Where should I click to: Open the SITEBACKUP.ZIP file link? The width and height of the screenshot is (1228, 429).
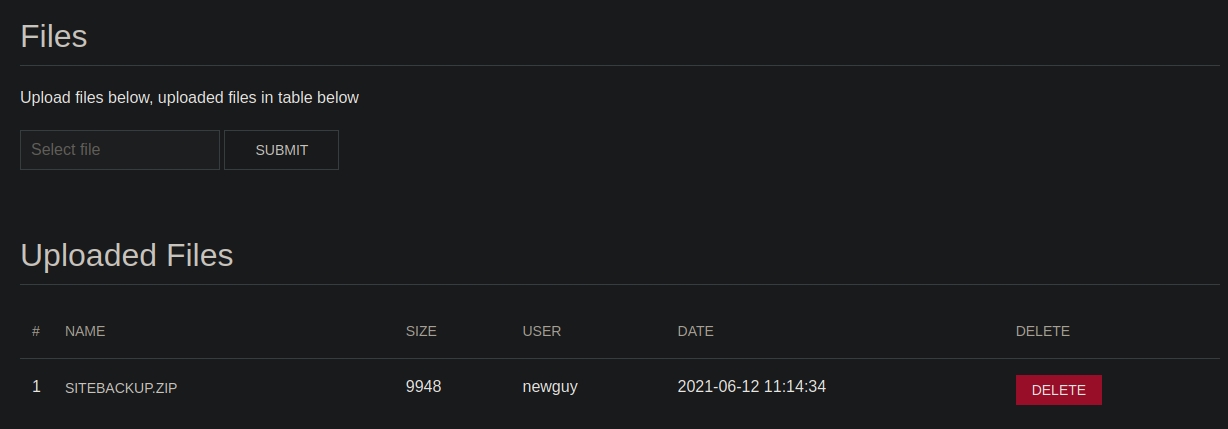121,388
